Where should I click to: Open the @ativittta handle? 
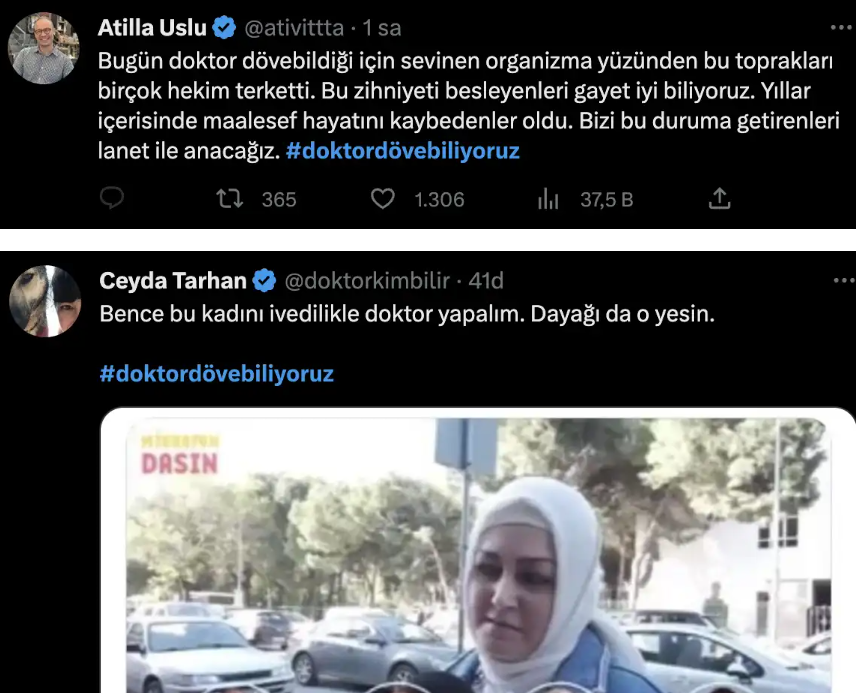pos(294,28)
